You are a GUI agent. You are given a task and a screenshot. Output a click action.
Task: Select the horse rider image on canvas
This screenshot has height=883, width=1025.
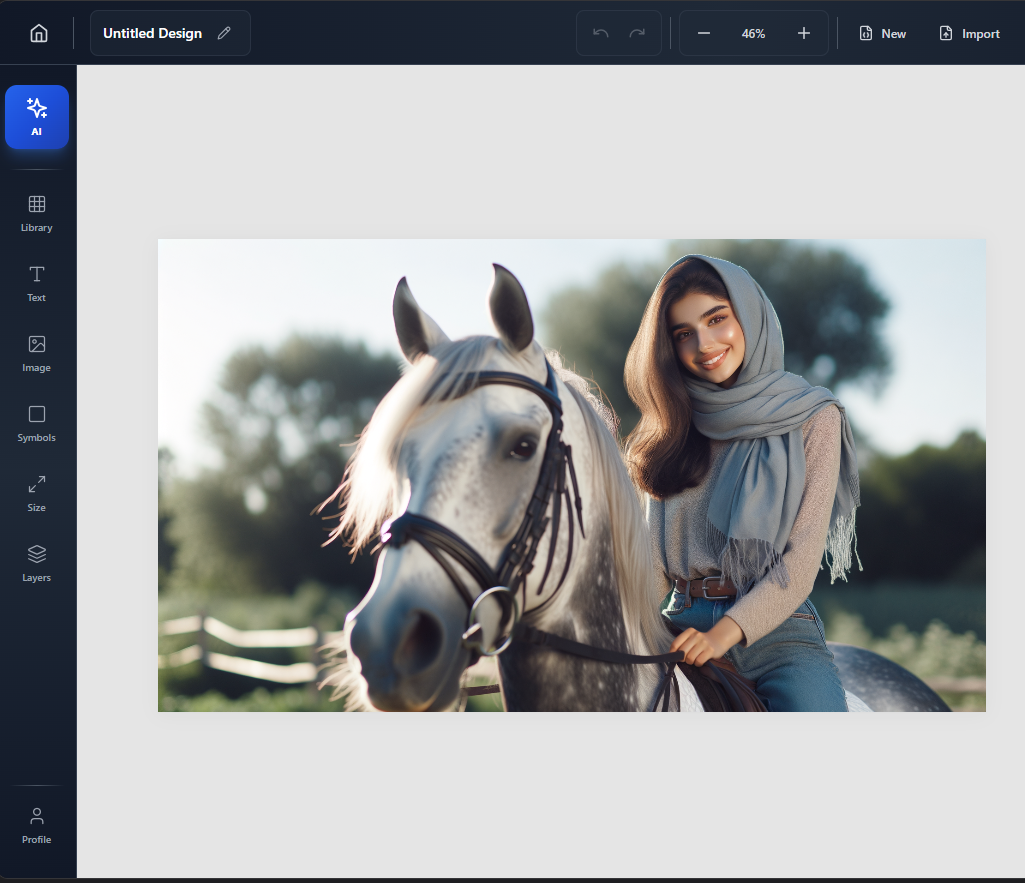pyautogui.click(x=571, y=475)
